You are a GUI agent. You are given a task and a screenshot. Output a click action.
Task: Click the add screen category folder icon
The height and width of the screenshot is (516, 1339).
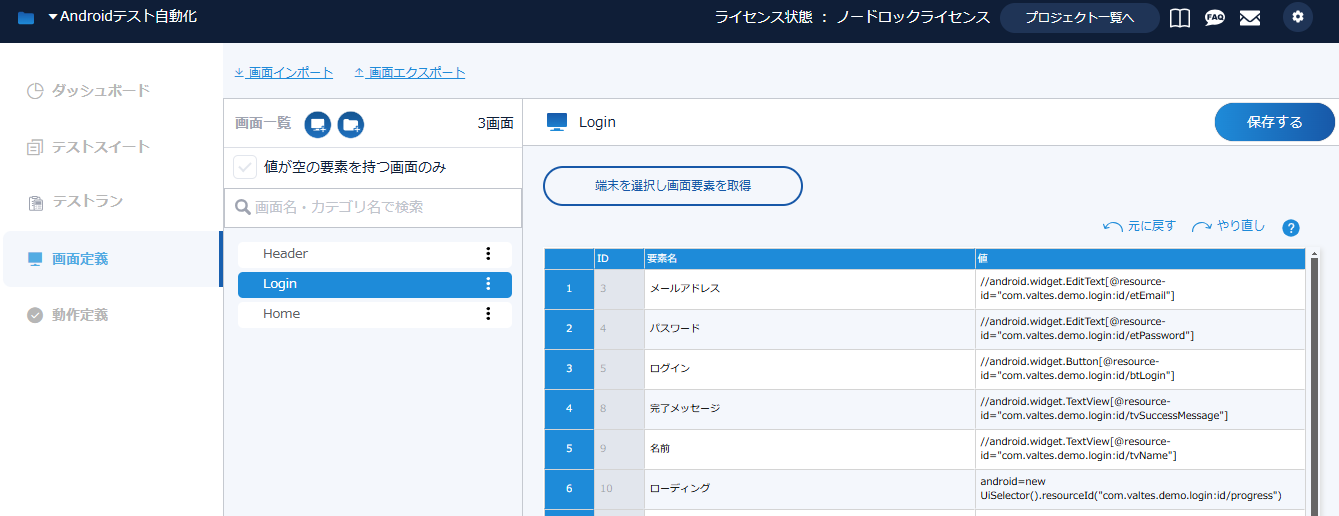coord(351,124)
